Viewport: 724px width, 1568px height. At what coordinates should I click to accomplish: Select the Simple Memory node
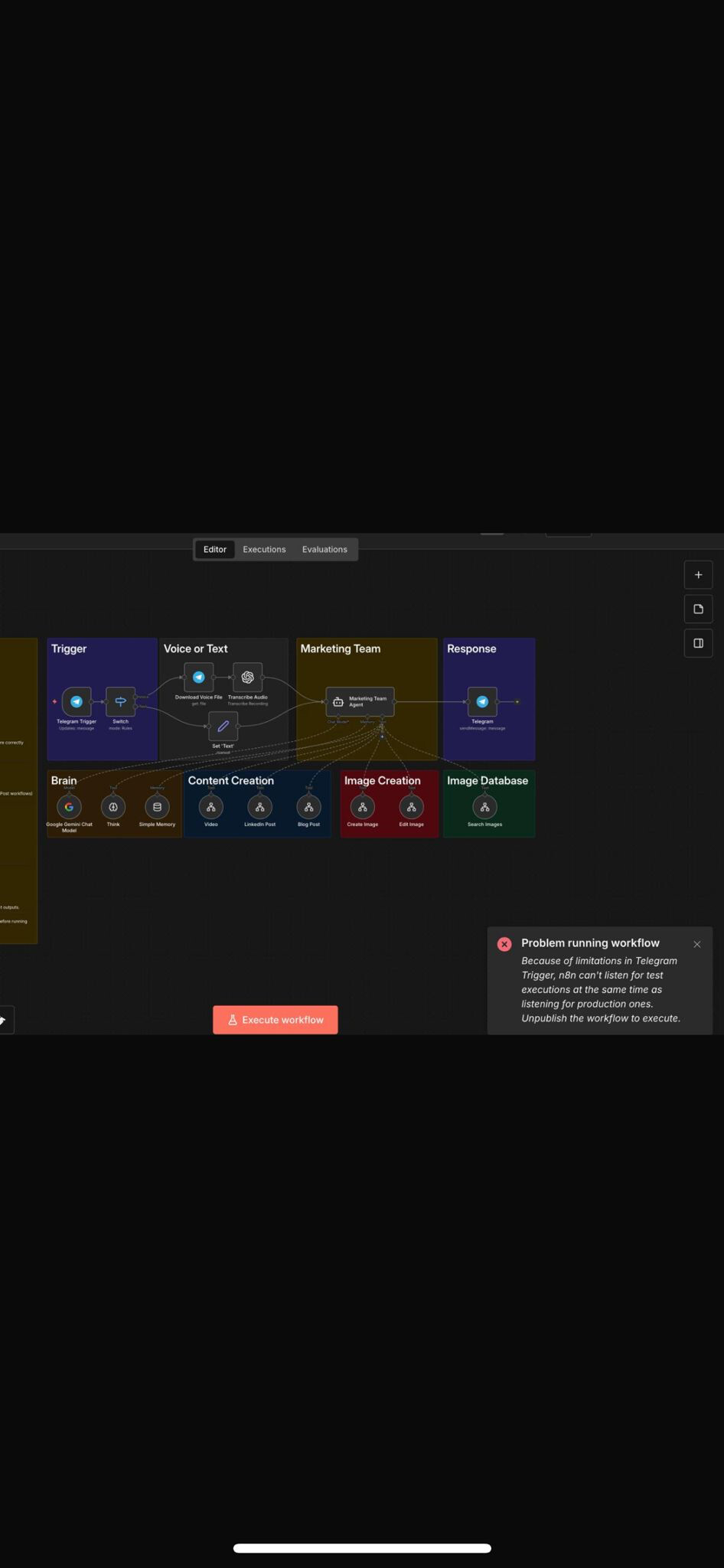(157, 806)
